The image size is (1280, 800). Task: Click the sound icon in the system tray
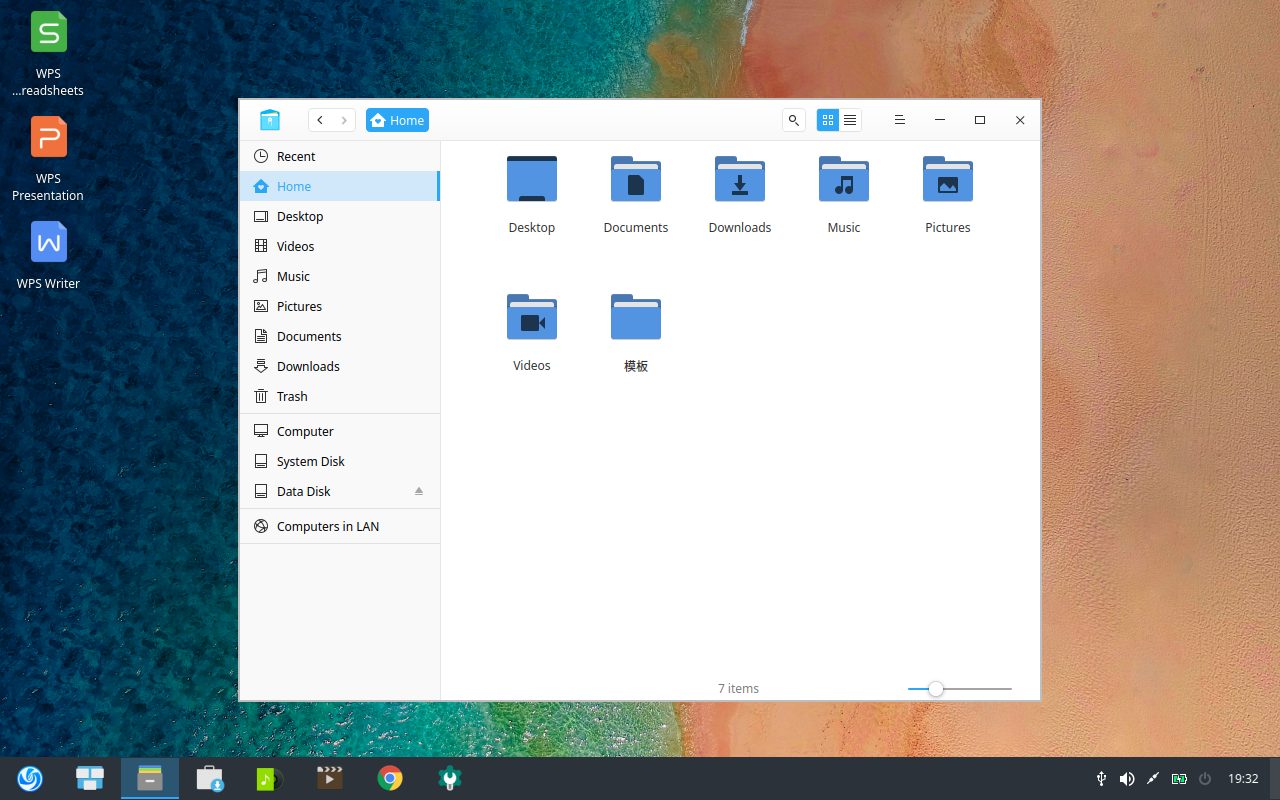click(1127, 778)
